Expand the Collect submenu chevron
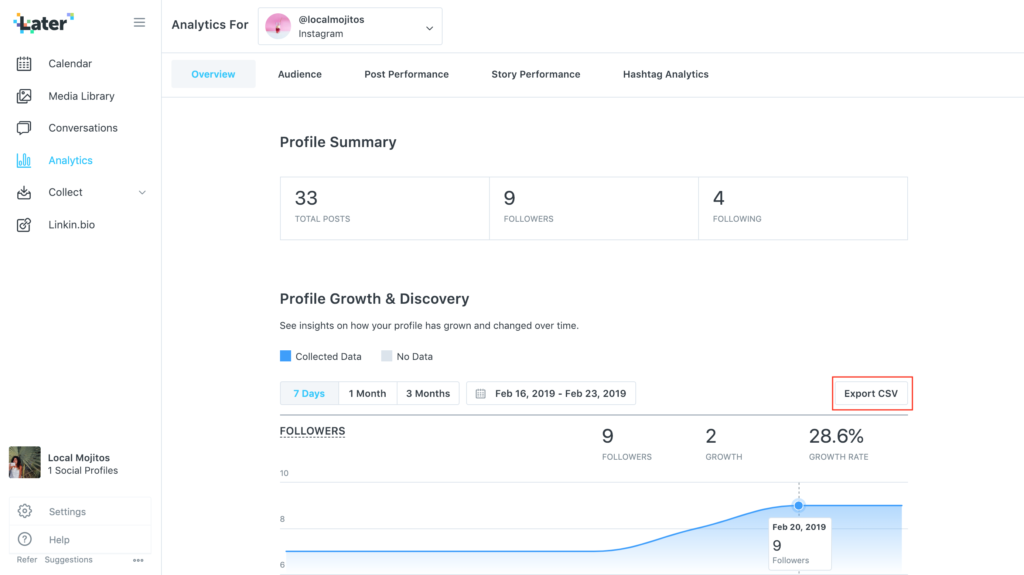Image resolution: width=1024 pixels, height=575 pixels. point(142,193)
